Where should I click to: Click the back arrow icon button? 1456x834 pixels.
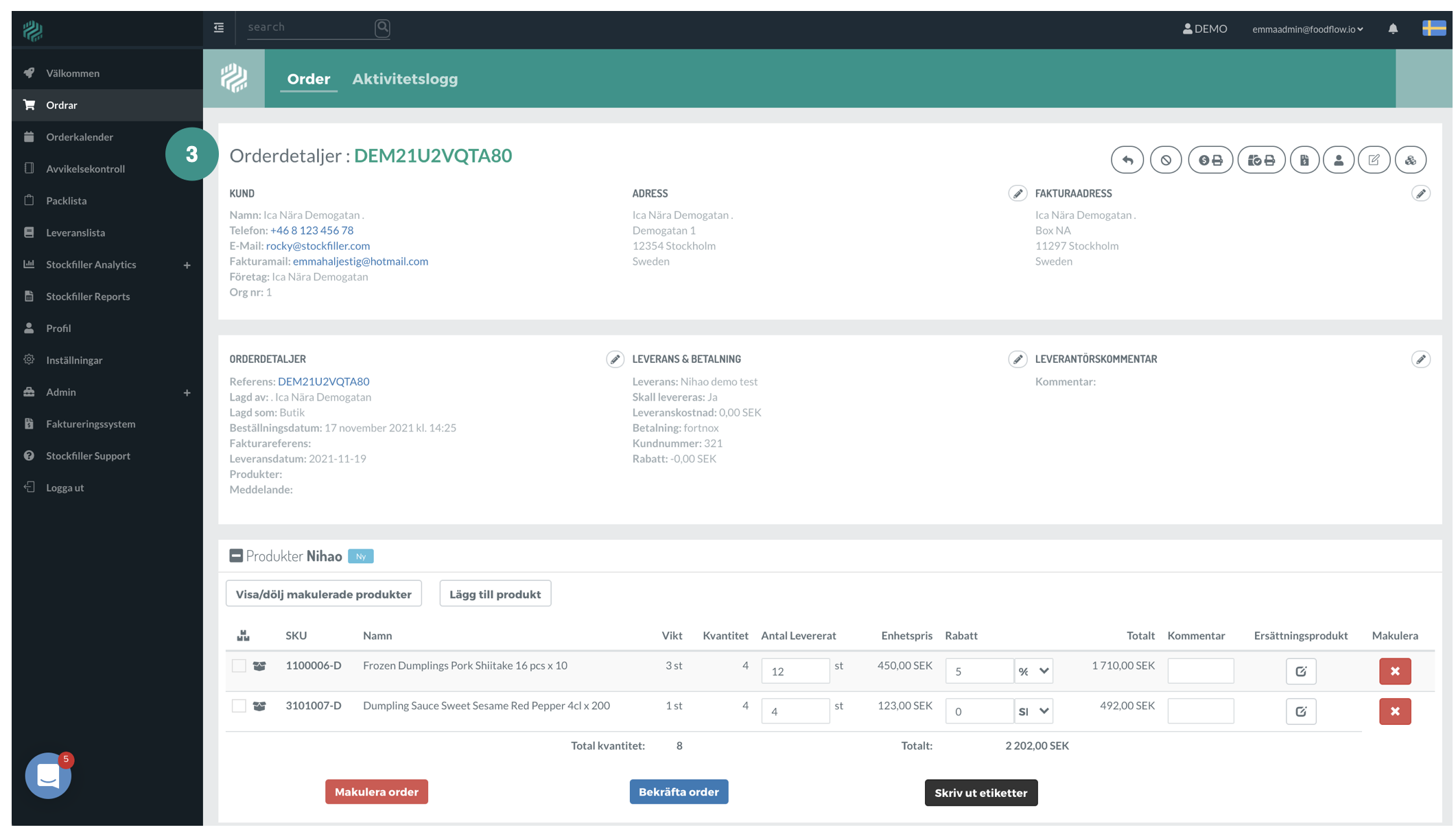(x=1127, y=160)
